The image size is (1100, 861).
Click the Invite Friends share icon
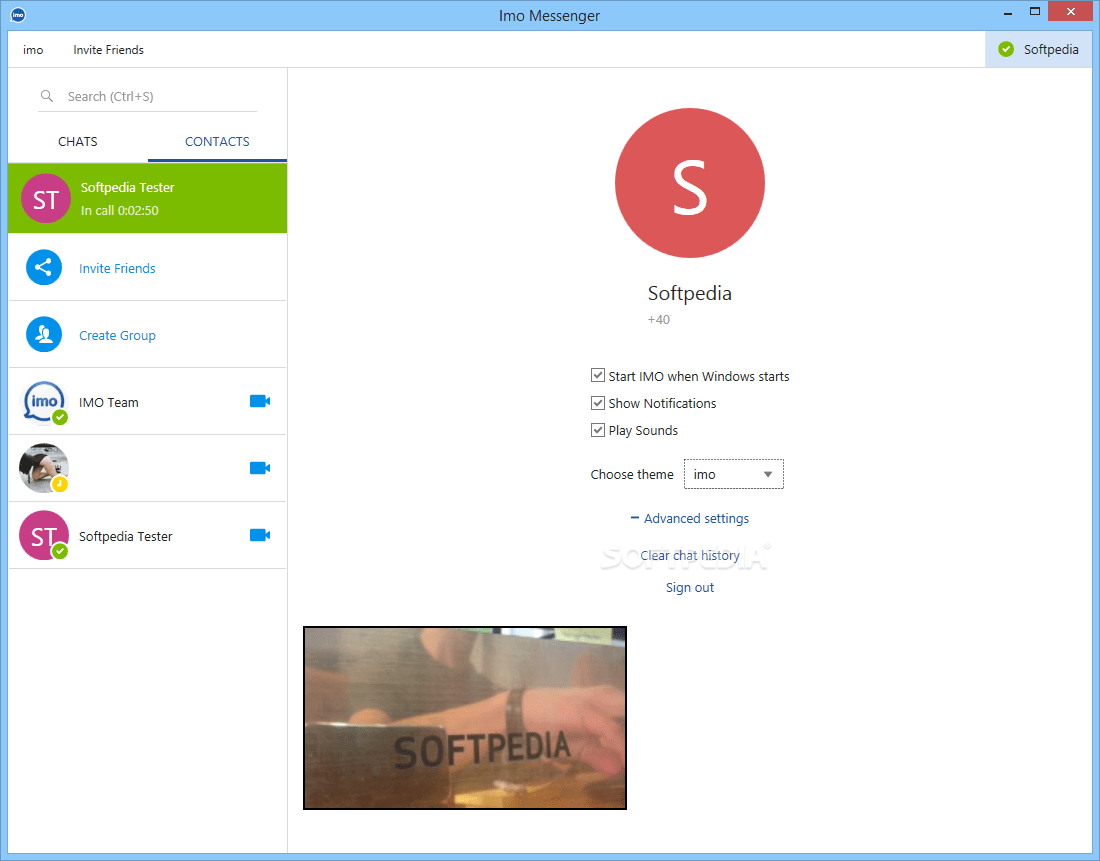tap(43, 267)
